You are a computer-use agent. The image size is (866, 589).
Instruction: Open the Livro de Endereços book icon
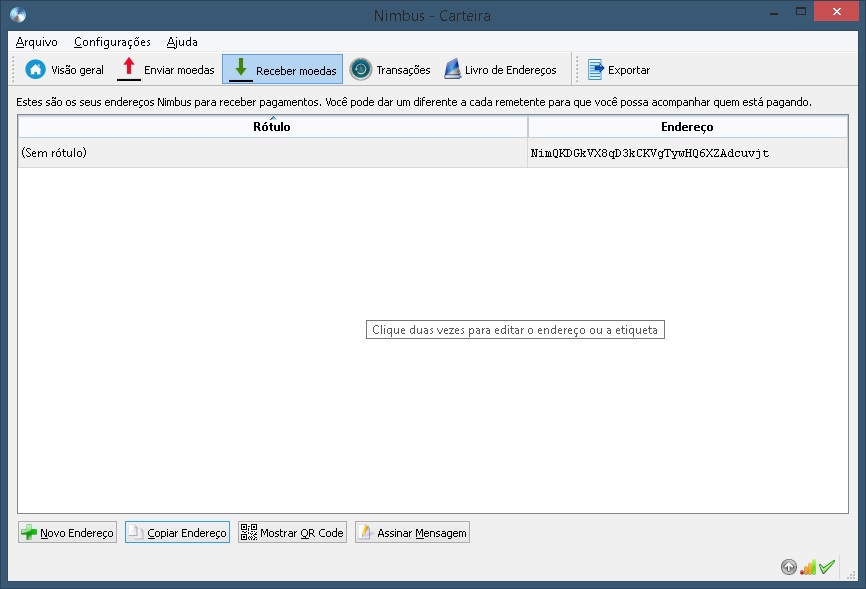click(452, 69)
